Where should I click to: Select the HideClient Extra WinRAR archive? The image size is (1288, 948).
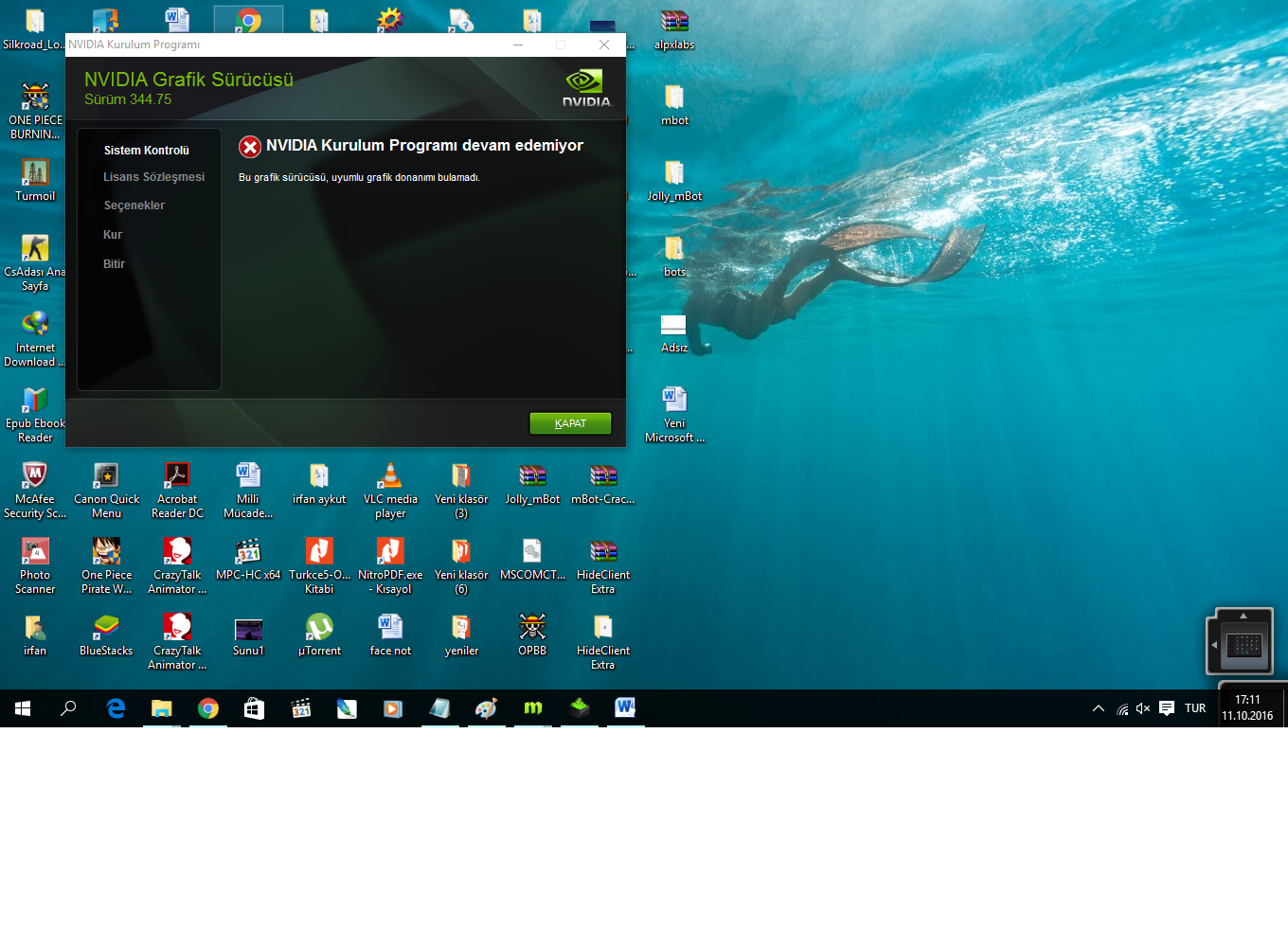coord(603,565)
